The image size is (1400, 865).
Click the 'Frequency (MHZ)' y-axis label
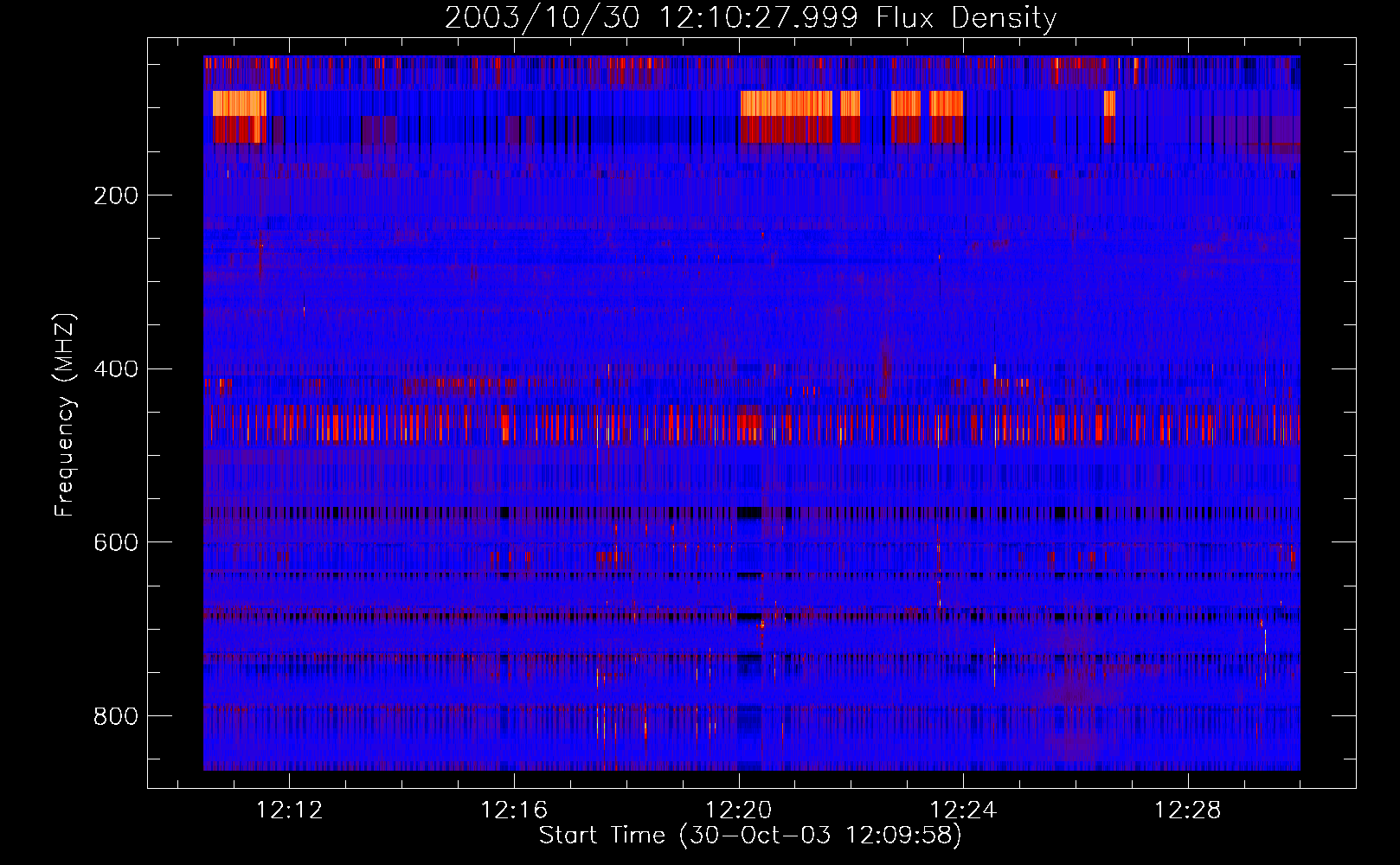coord(64,414)
